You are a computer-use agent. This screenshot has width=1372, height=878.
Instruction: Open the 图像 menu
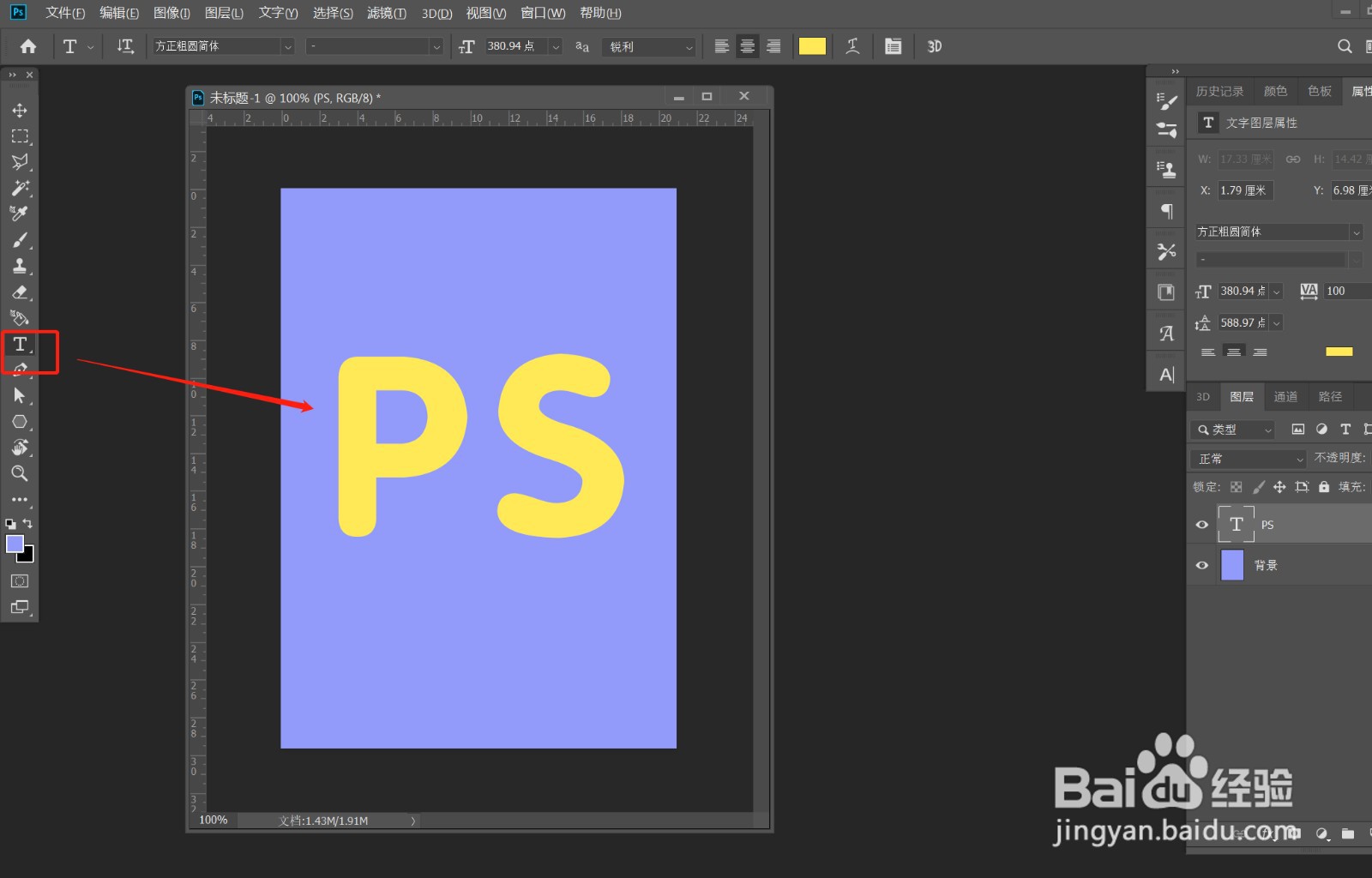click(x=171, y=13)
